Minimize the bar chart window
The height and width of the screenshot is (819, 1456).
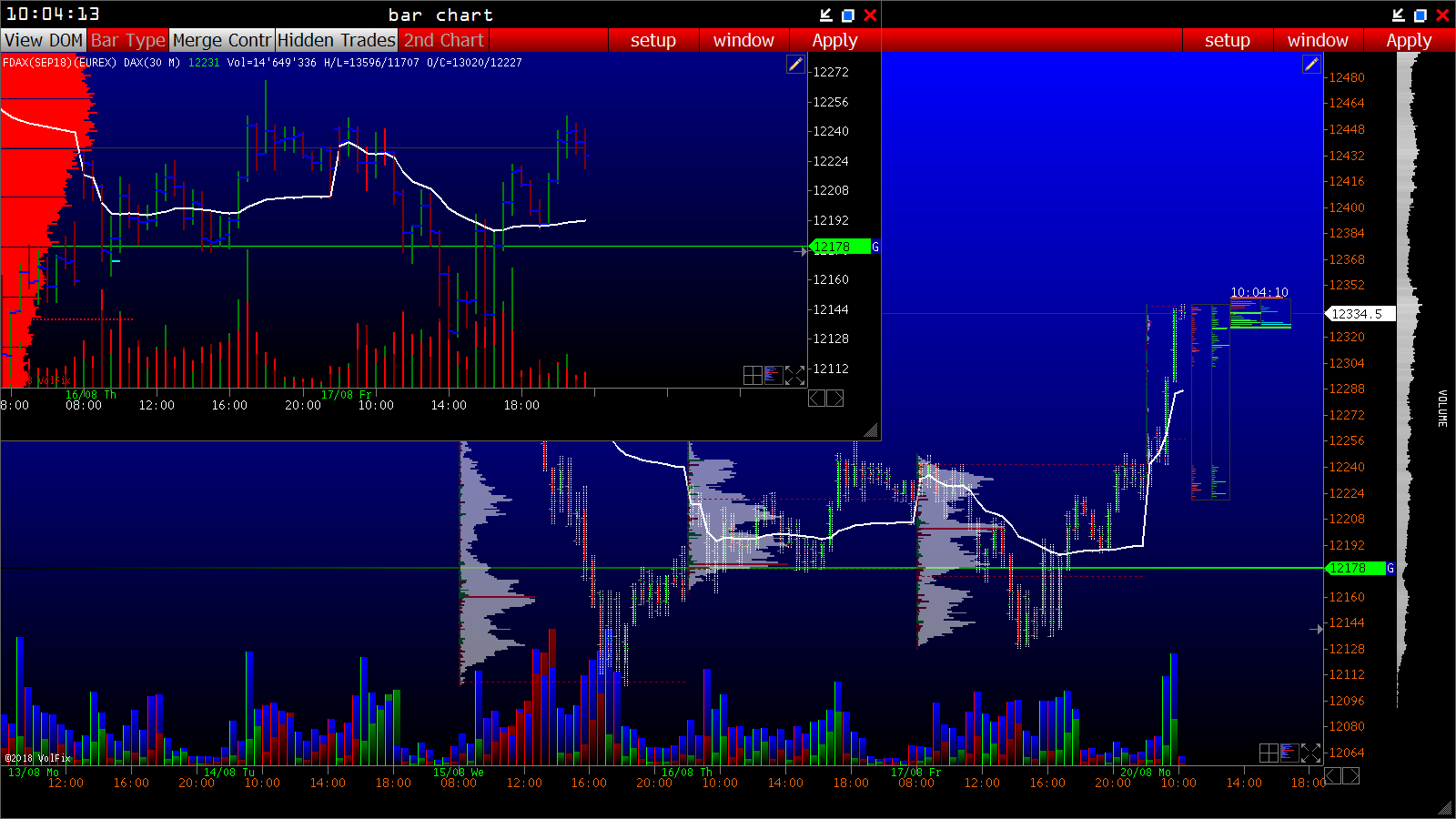[826, 15]
